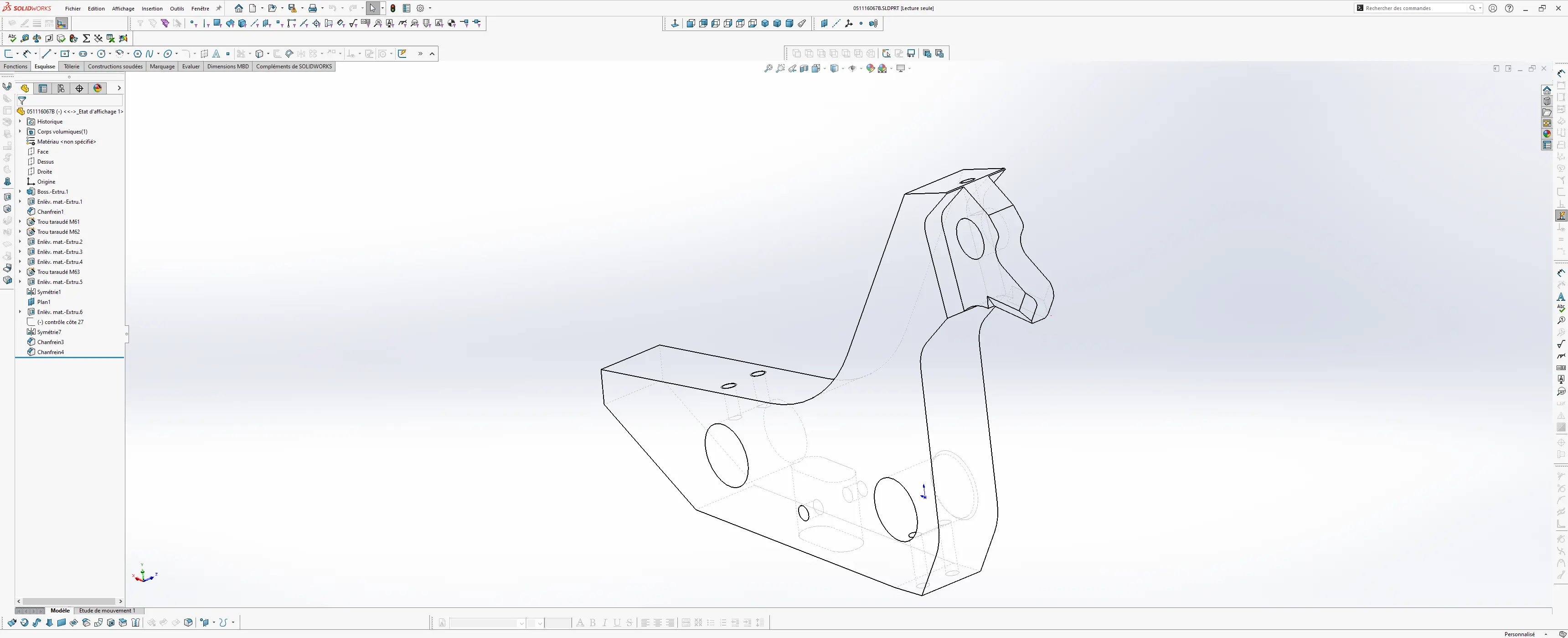Screen dimensions: 1568x638
Task: Open Mass Properties balance scale icon
Action: point(37,38)
